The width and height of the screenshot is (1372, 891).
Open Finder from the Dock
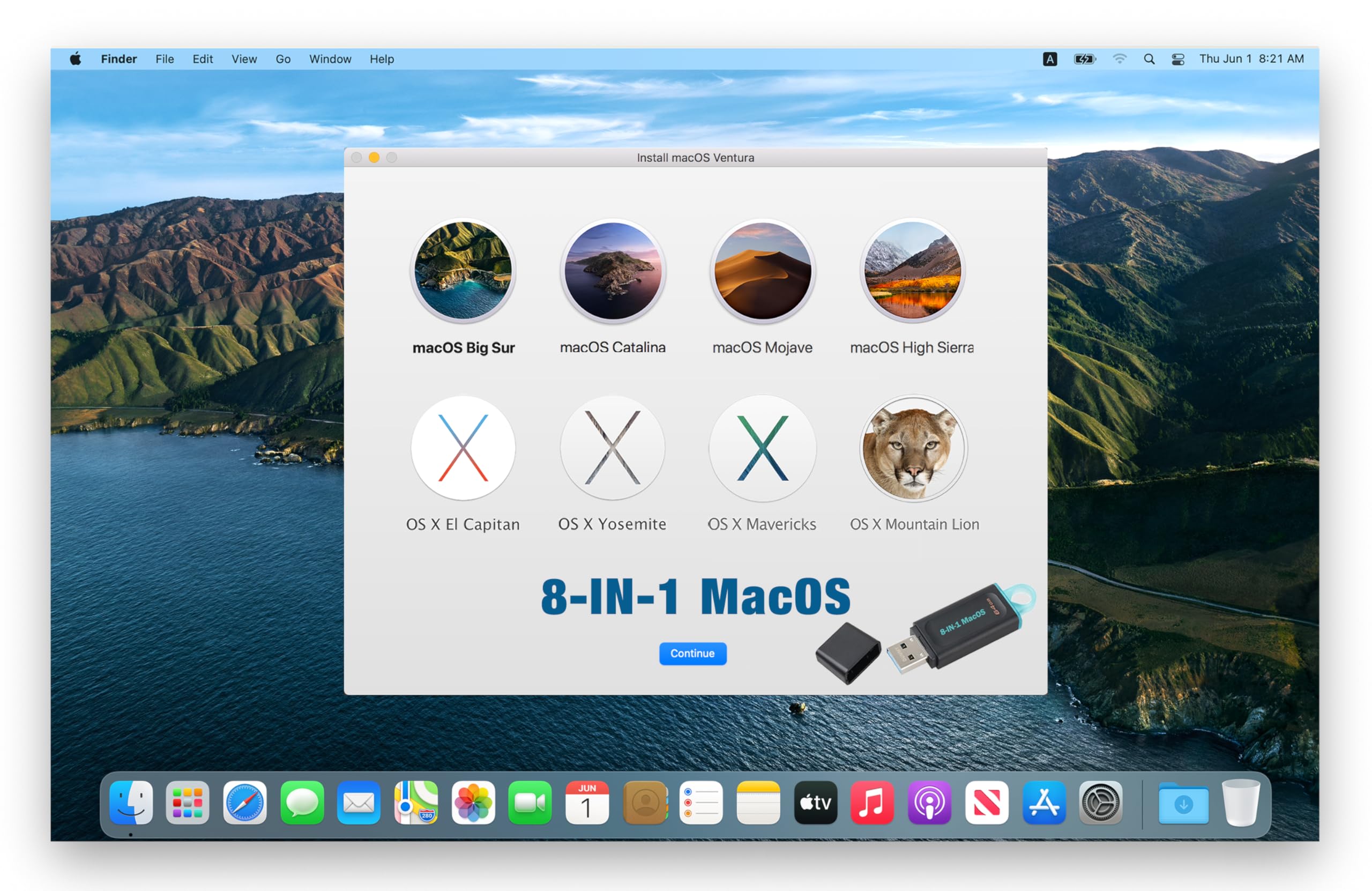click(x=131, y=803)
